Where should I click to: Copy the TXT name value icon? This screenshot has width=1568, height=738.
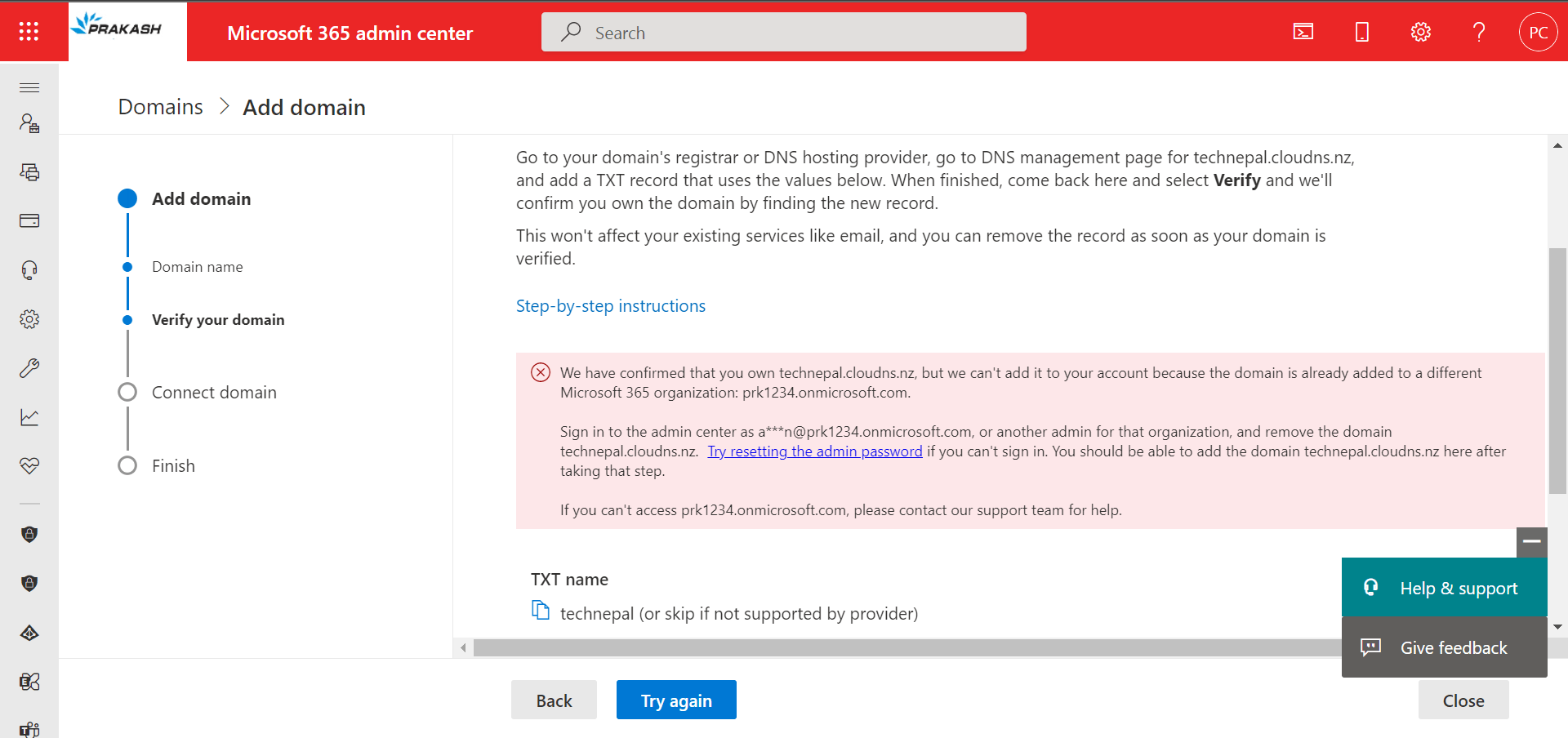pos(541,611)
